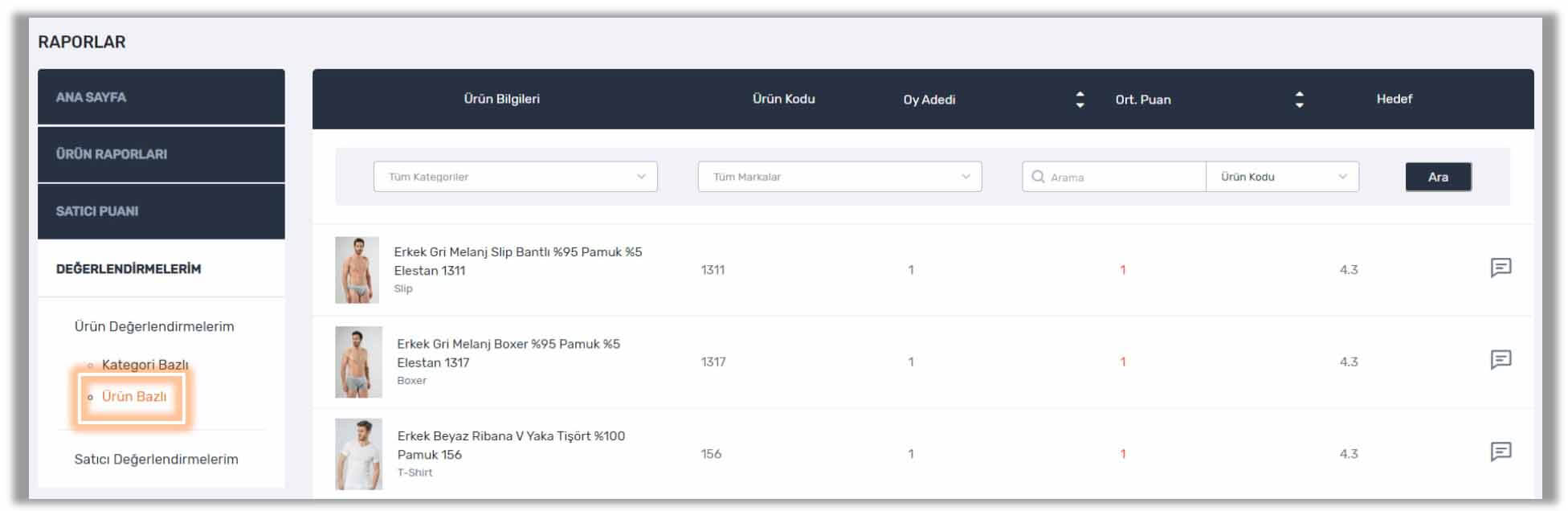Click product code 1317 cell

coord(713,362)
